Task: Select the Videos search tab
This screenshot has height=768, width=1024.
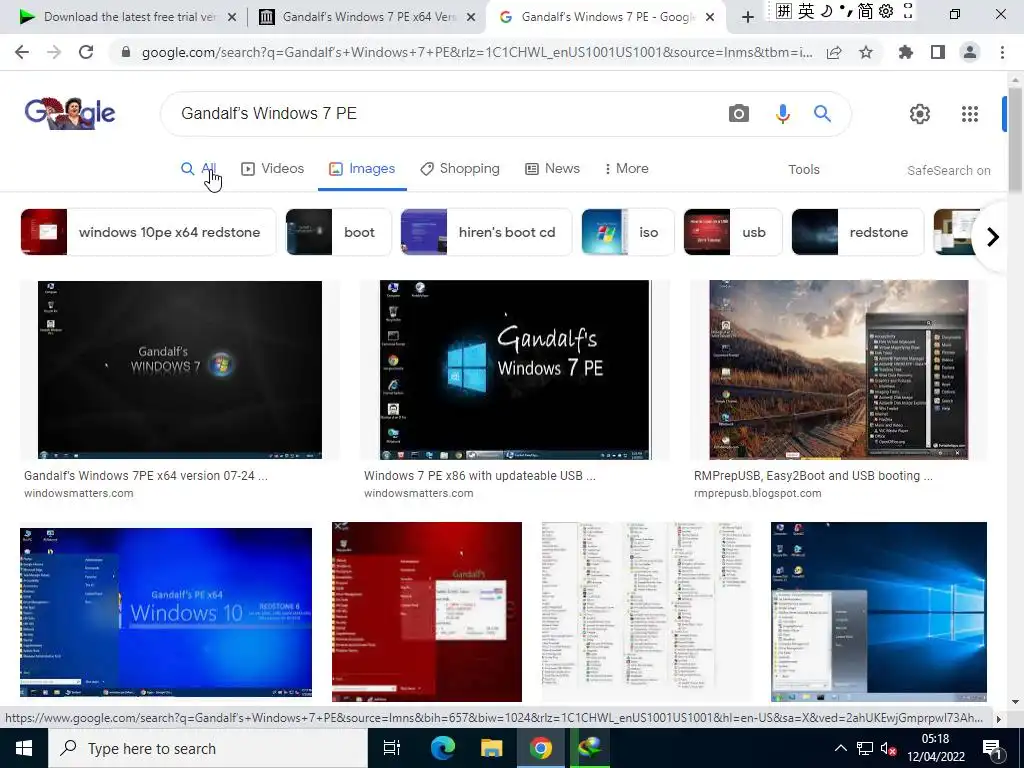Action: tap(272, 168)
